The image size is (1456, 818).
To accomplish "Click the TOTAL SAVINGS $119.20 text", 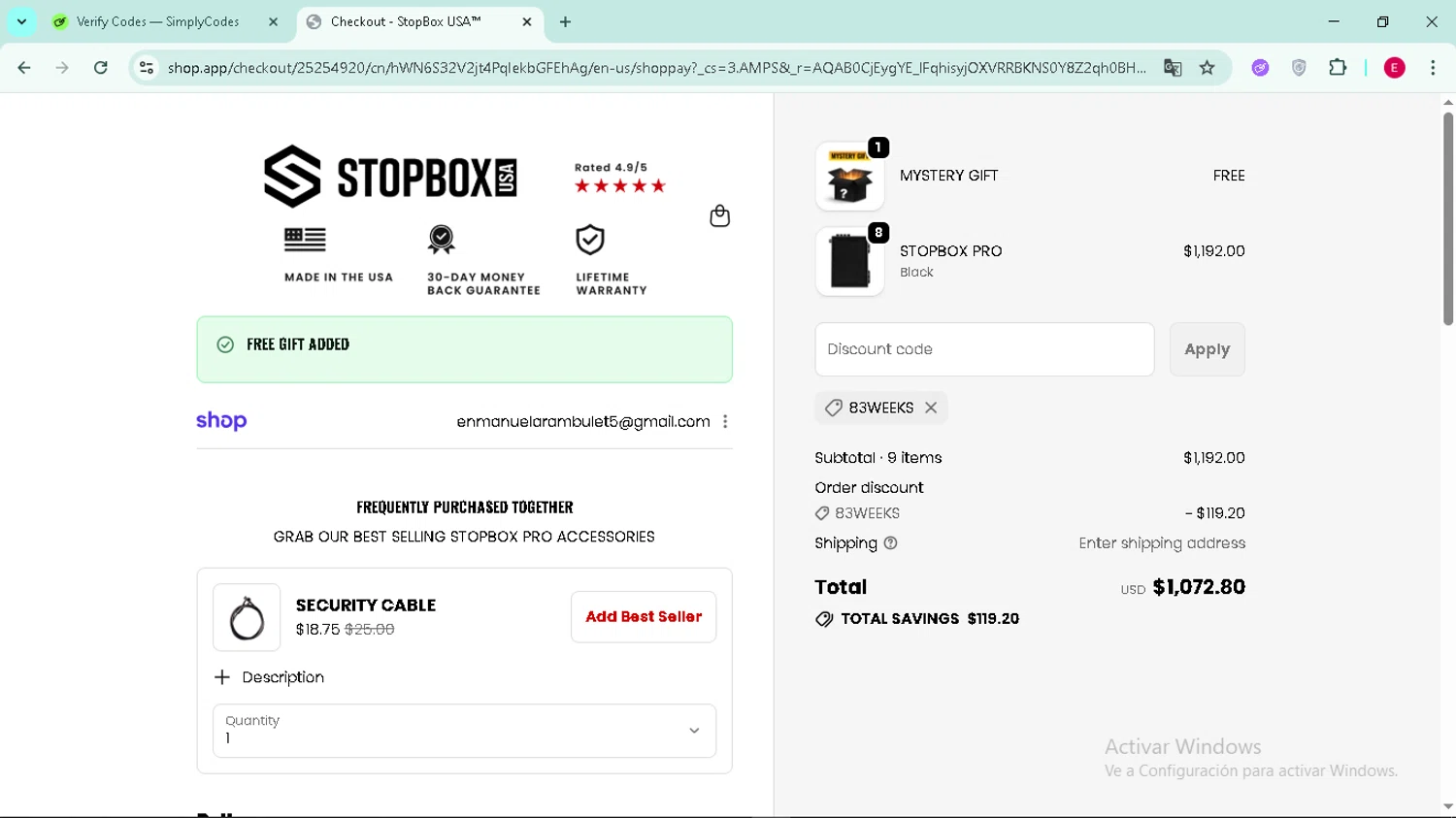I will pos(930,619).
